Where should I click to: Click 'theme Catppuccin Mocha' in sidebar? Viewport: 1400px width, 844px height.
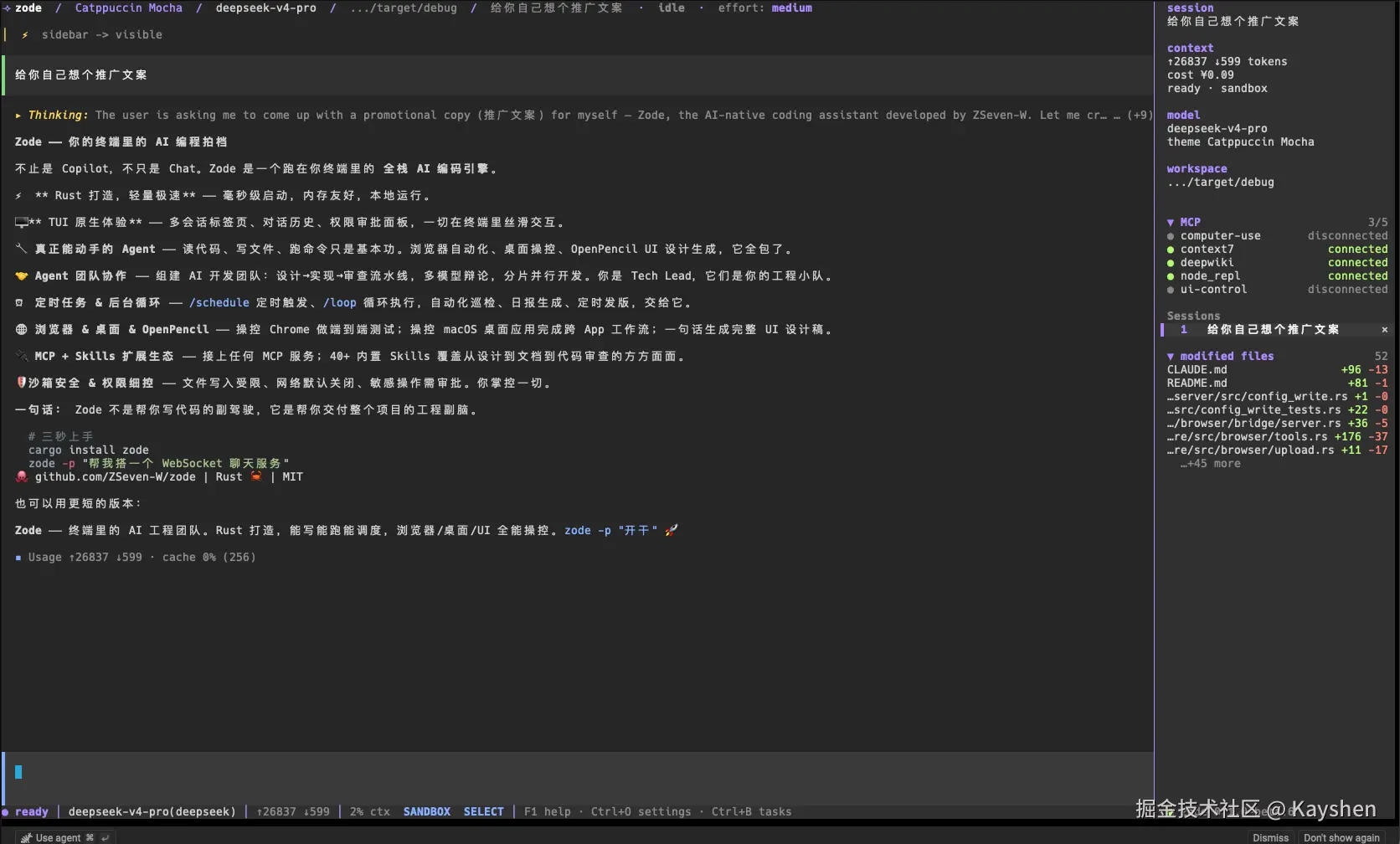(1241, 142)
